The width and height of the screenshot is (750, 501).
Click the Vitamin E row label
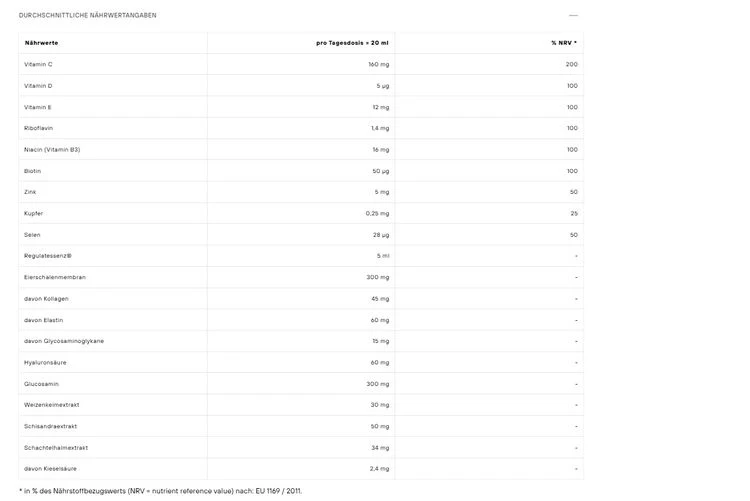coord(38,107)
